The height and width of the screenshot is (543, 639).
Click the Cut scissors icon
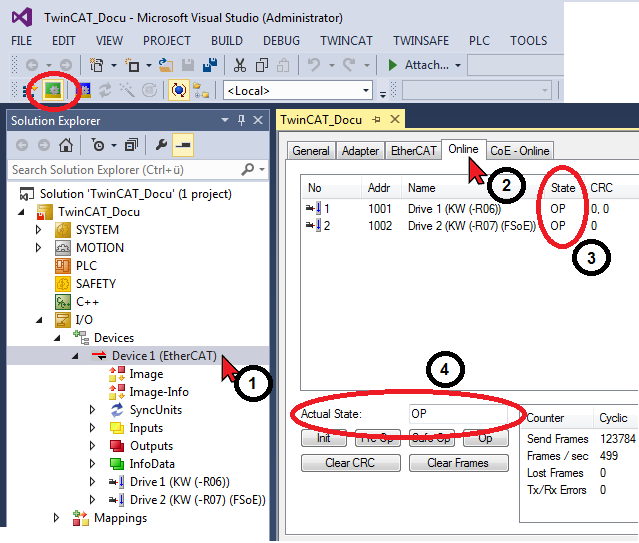pyautogui.click(x=240, y=65)
